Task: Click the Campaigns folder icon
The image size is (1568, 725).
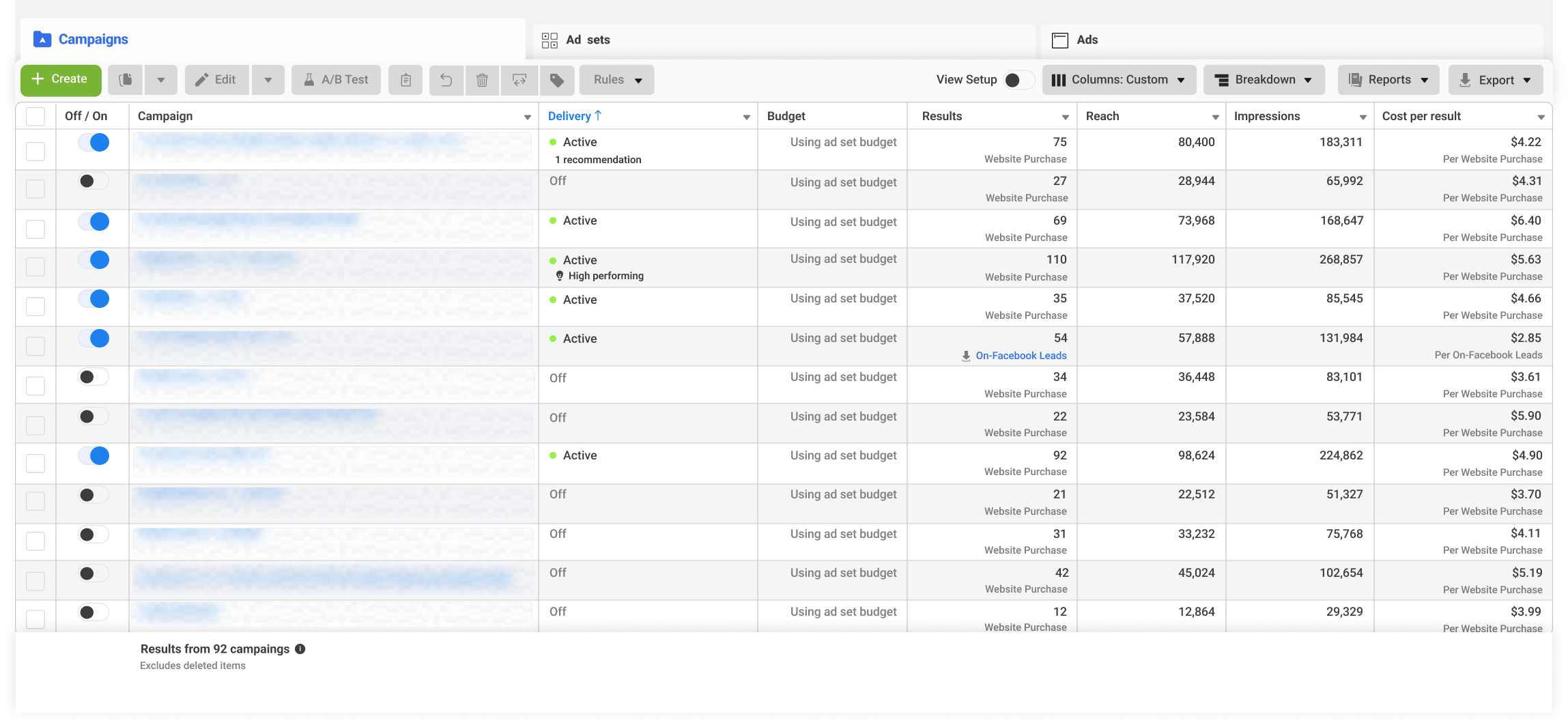Action: coord(42,40)
